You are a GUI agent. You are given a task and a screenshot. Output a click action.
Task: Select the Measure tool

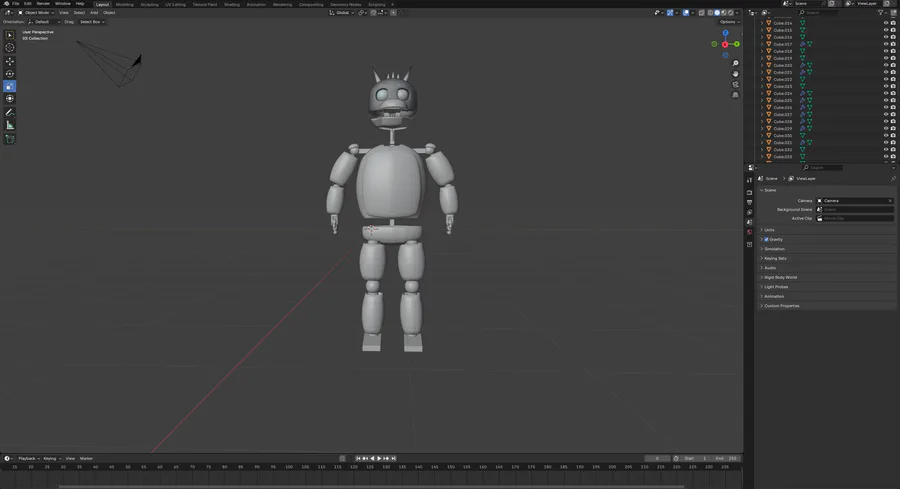click(10, 125)
